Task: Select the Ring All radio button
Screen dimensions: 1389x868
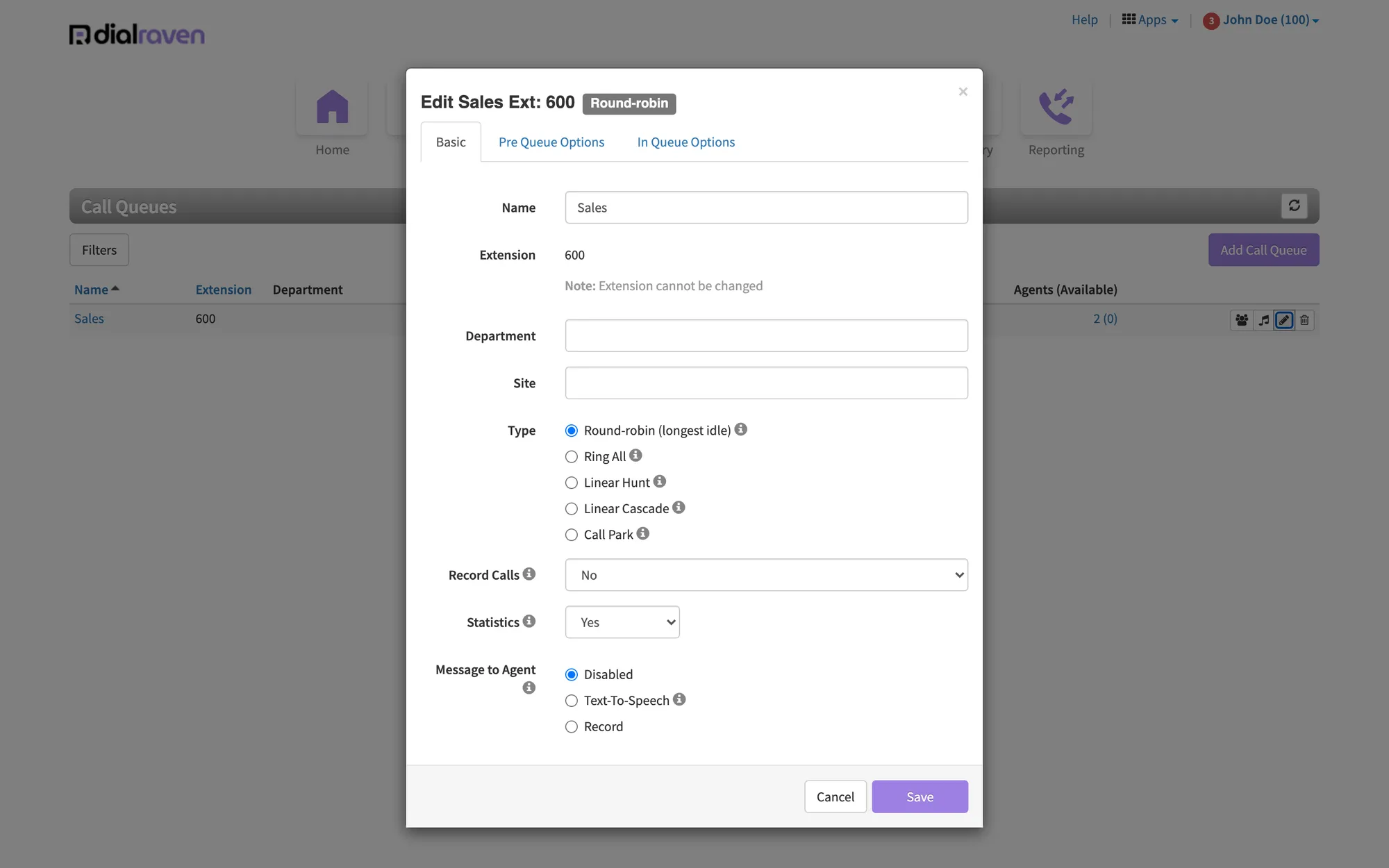Action: click(x=572, y=457)
